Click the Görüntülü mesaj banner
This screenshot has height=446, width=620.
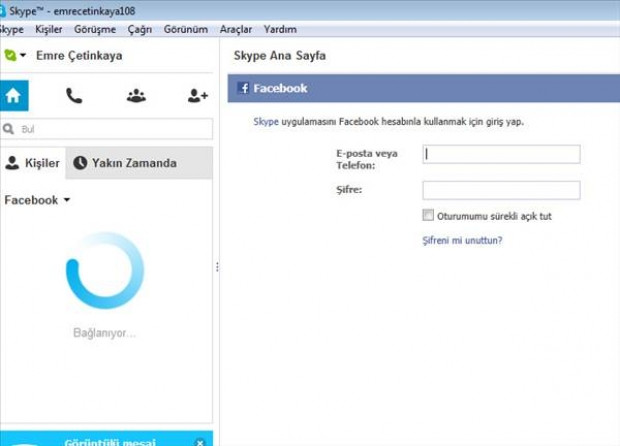pos(106,439)
